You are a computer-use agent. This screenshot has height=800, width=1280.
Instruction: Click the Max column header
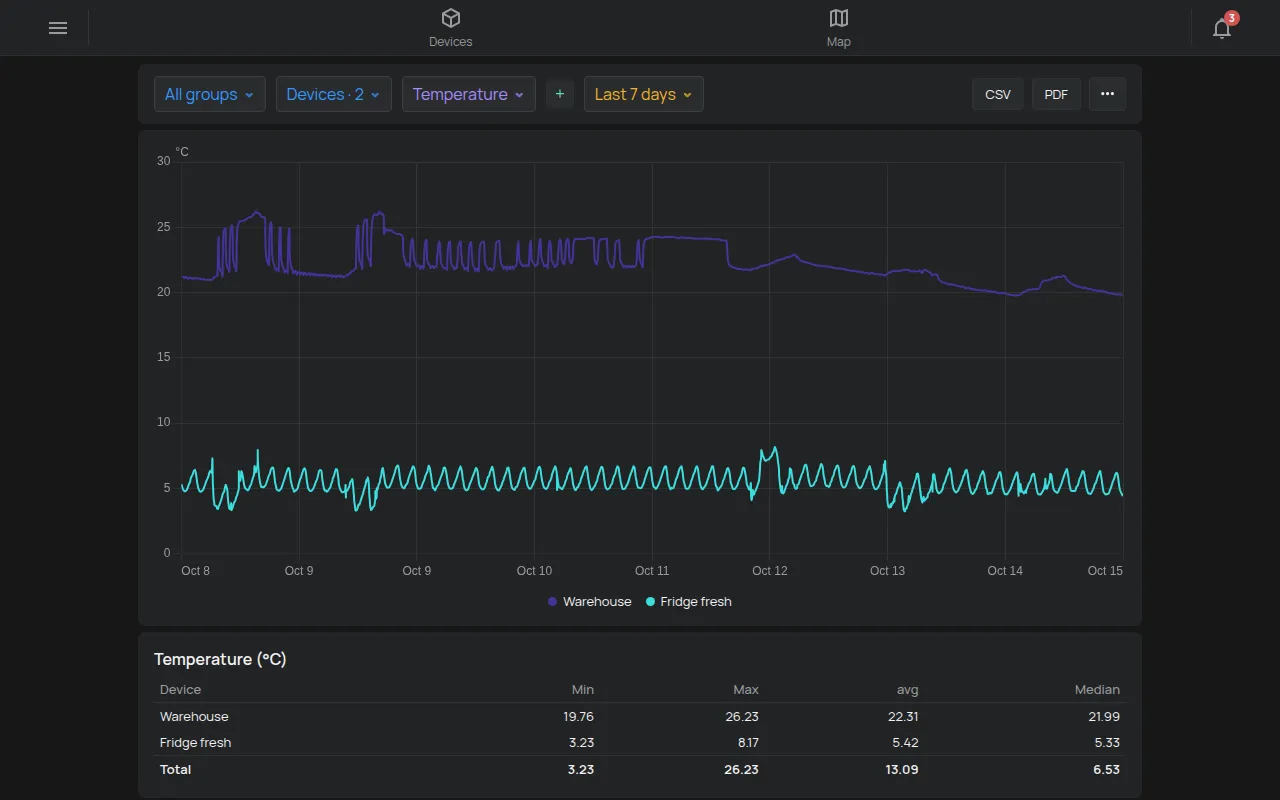pyautogui.click(x=746, y=690)
